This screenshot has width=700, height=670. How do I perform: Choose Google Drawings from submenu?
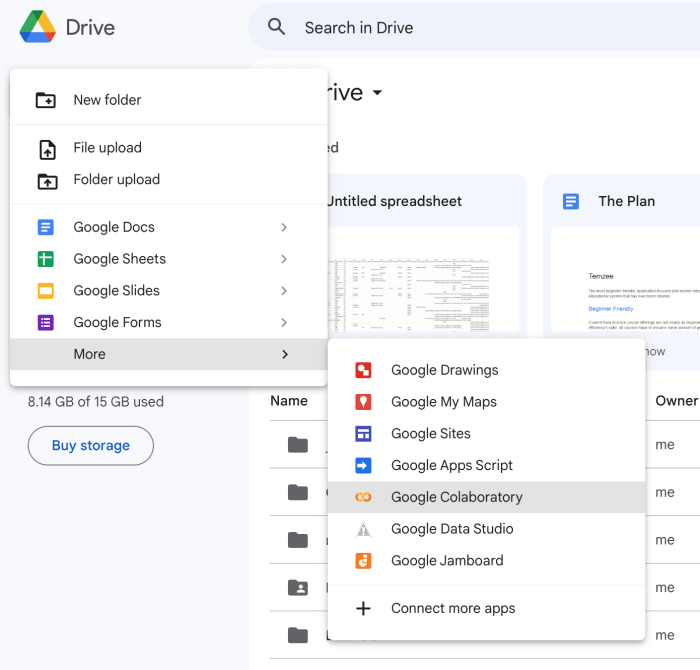click(486, 370)
